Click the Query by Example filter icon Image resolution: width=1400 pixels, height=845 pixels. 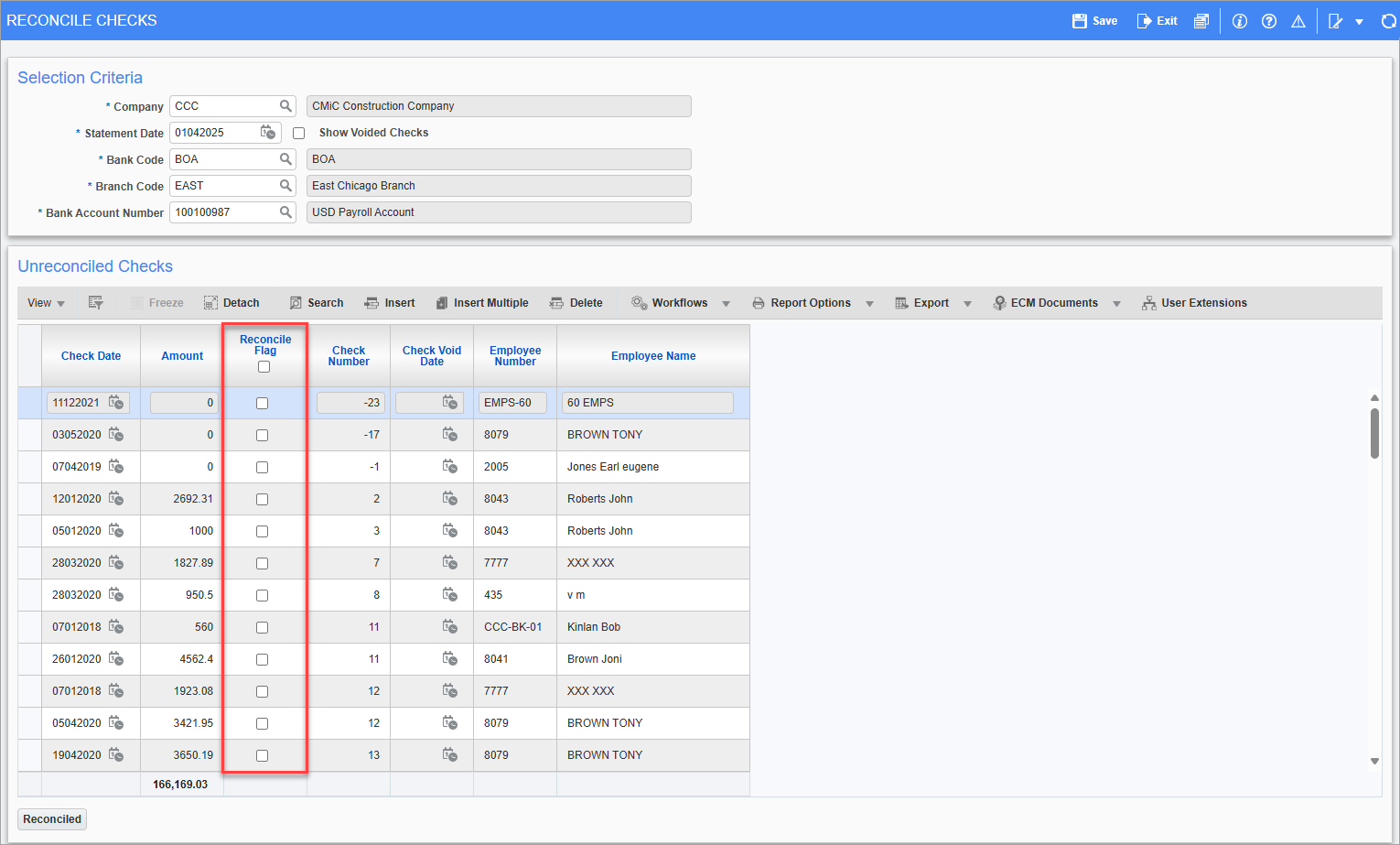click(x=95, y=303)
